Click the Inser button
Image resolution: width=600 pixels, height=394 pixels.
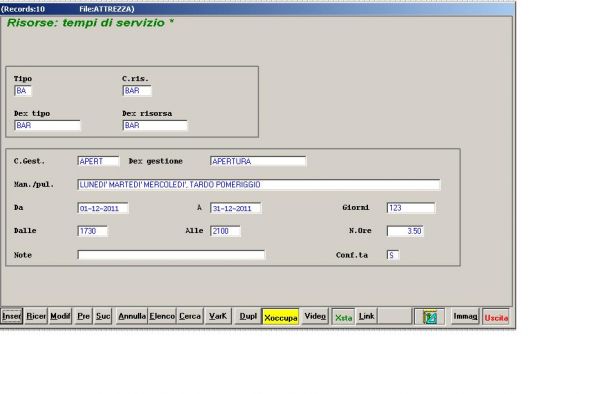point(11,316)
